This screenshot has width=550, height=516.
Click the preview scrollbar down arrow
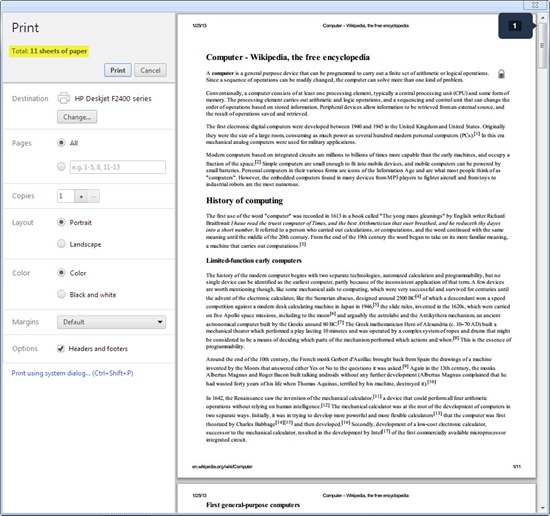[543, 508]
